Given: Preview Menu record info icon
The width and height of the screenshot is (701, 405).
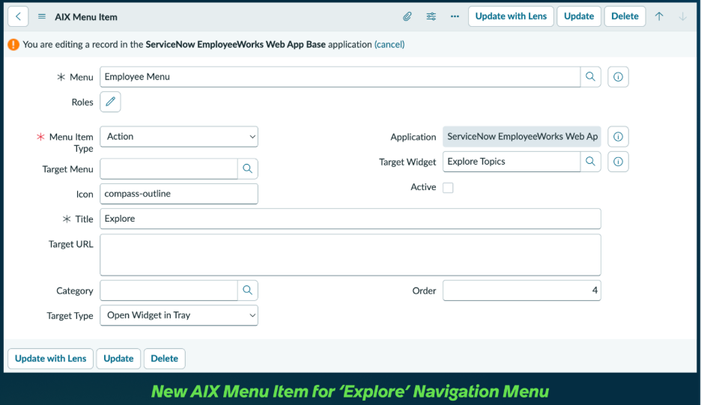Looking at the screenshot, I should (x=618, y=77).
